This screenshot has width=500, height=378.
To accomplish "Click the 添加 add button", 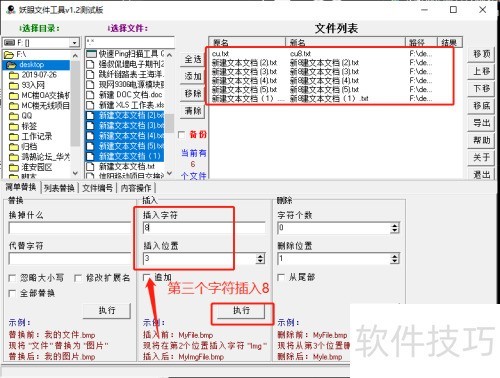I will (193, 76).
